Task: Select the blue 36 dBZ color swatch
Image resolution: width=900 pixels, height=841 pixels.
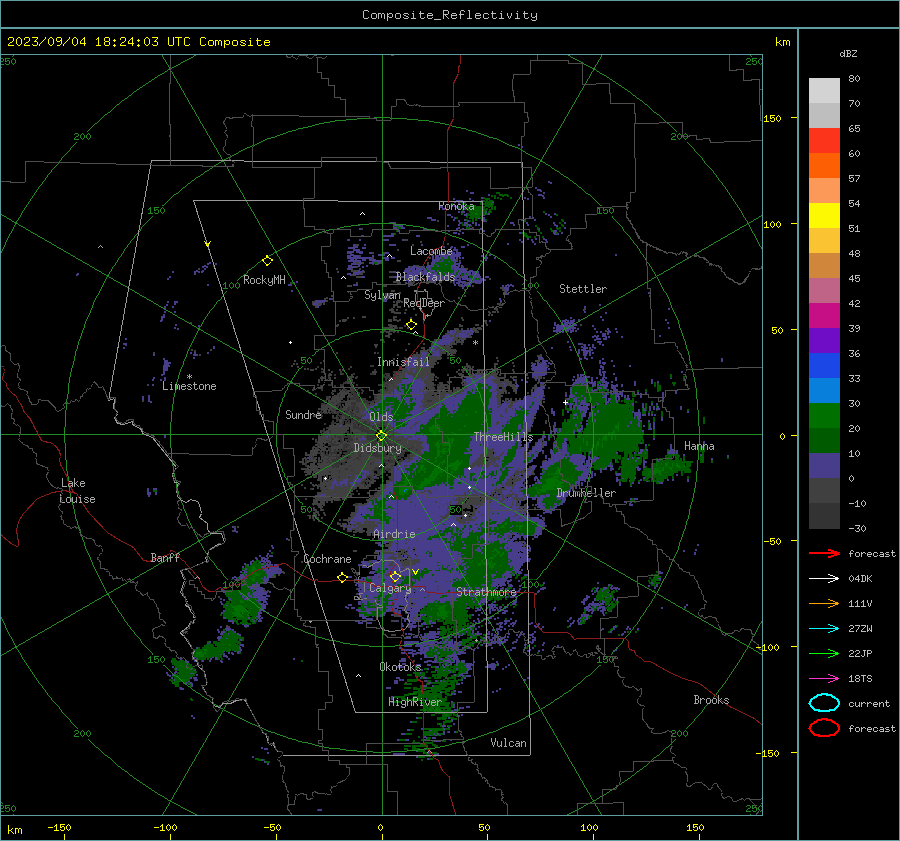Action: pyautogui.click(x=824, y=365)
